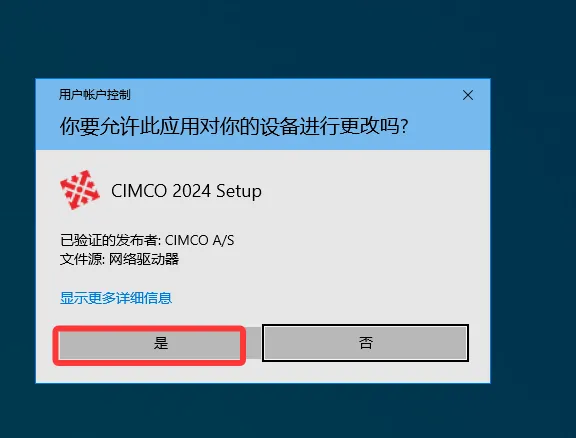Viewport: 576px width, 438px height.
Task: Open the 显示更多详细信息 link
Action: (x=116, y=298)
